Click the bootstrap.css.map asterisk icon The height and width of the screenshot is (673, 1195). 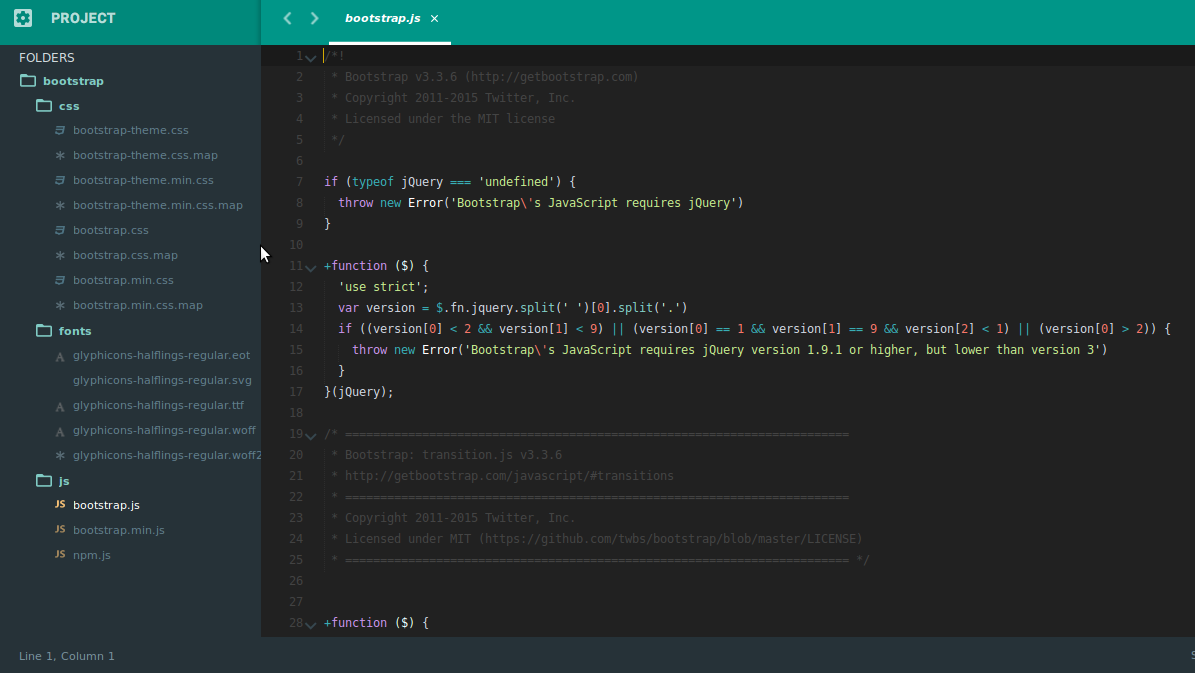coord(60,255)
